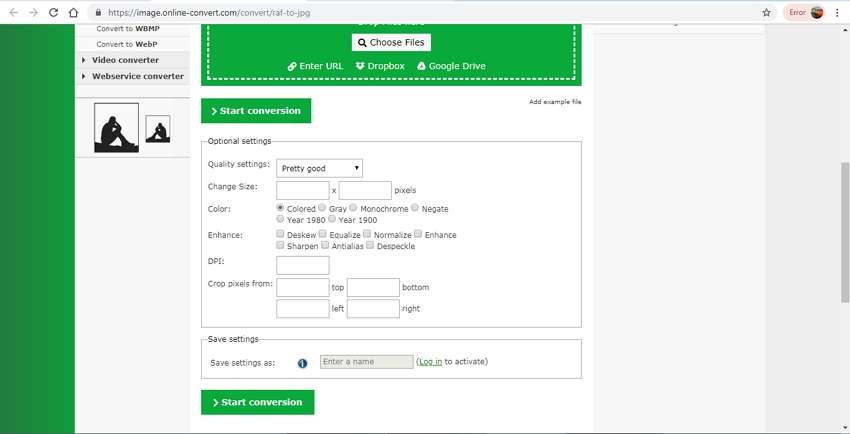Screen dimensions: 850x434
Task: Bookmark this page with star icon
Action: [x=767, y=13]
